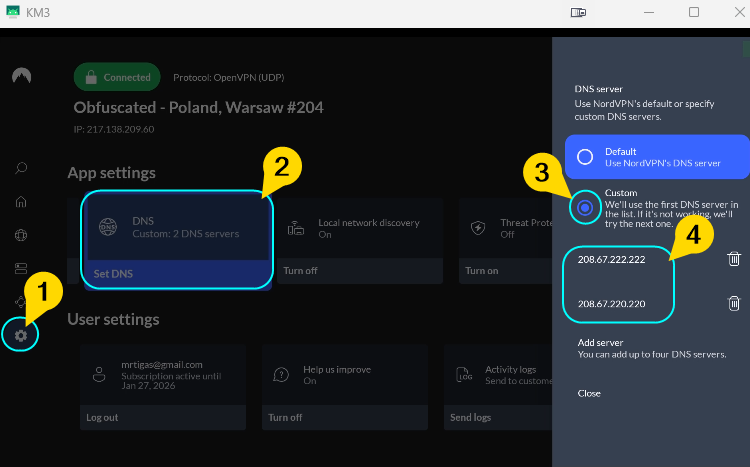The width and height of the screenshot is (750, 467).
Task: Click the 208.67.222.222 DNS entry
Action: (611, 259)
